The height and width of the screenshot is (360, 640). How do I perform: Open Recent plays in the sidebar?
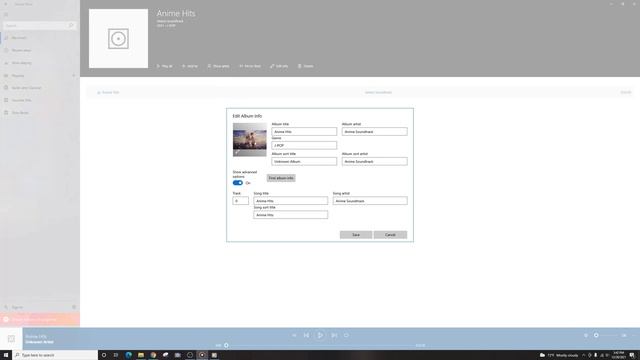[x=39, y=50]
